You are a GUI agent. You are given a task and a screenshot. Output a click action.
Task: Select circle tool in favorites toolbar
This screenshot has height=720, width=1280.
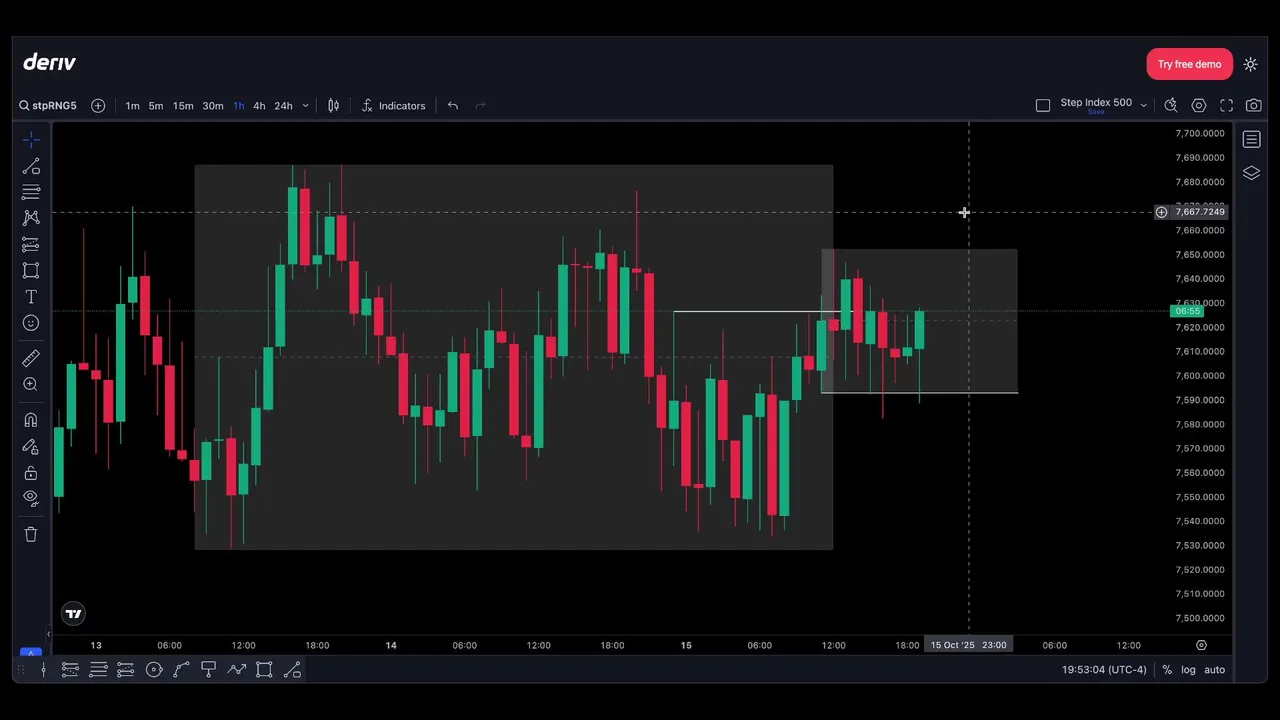[154, 670]
